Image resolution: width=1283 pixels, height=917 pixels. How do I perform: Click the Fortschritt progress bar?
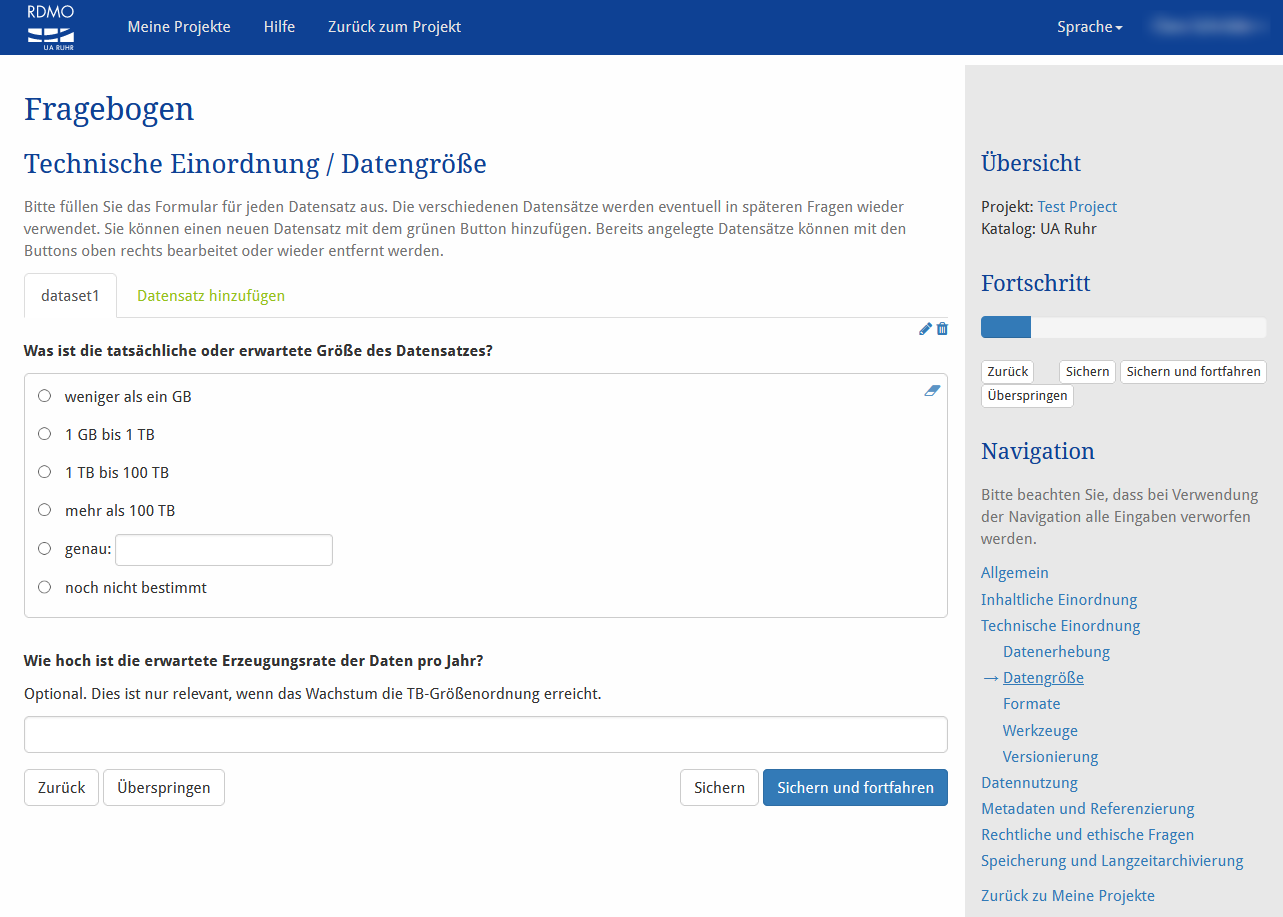coord(1123,327)
